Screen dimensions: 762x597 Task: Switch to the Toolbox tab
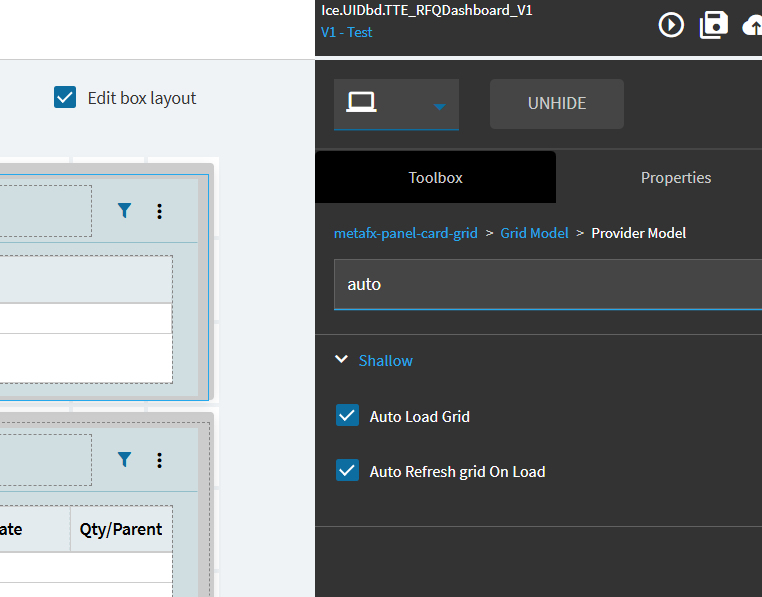pos(435,177)
